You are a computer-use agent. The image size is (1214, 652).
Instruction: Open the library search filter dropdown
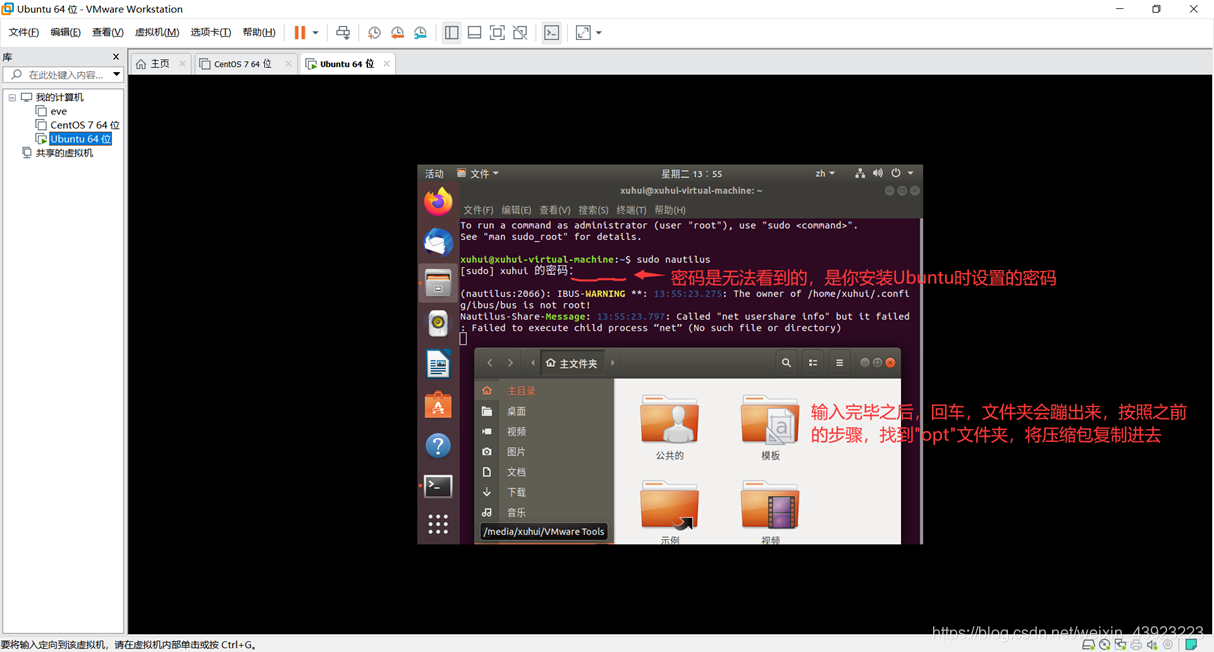(x=116, y=75)
